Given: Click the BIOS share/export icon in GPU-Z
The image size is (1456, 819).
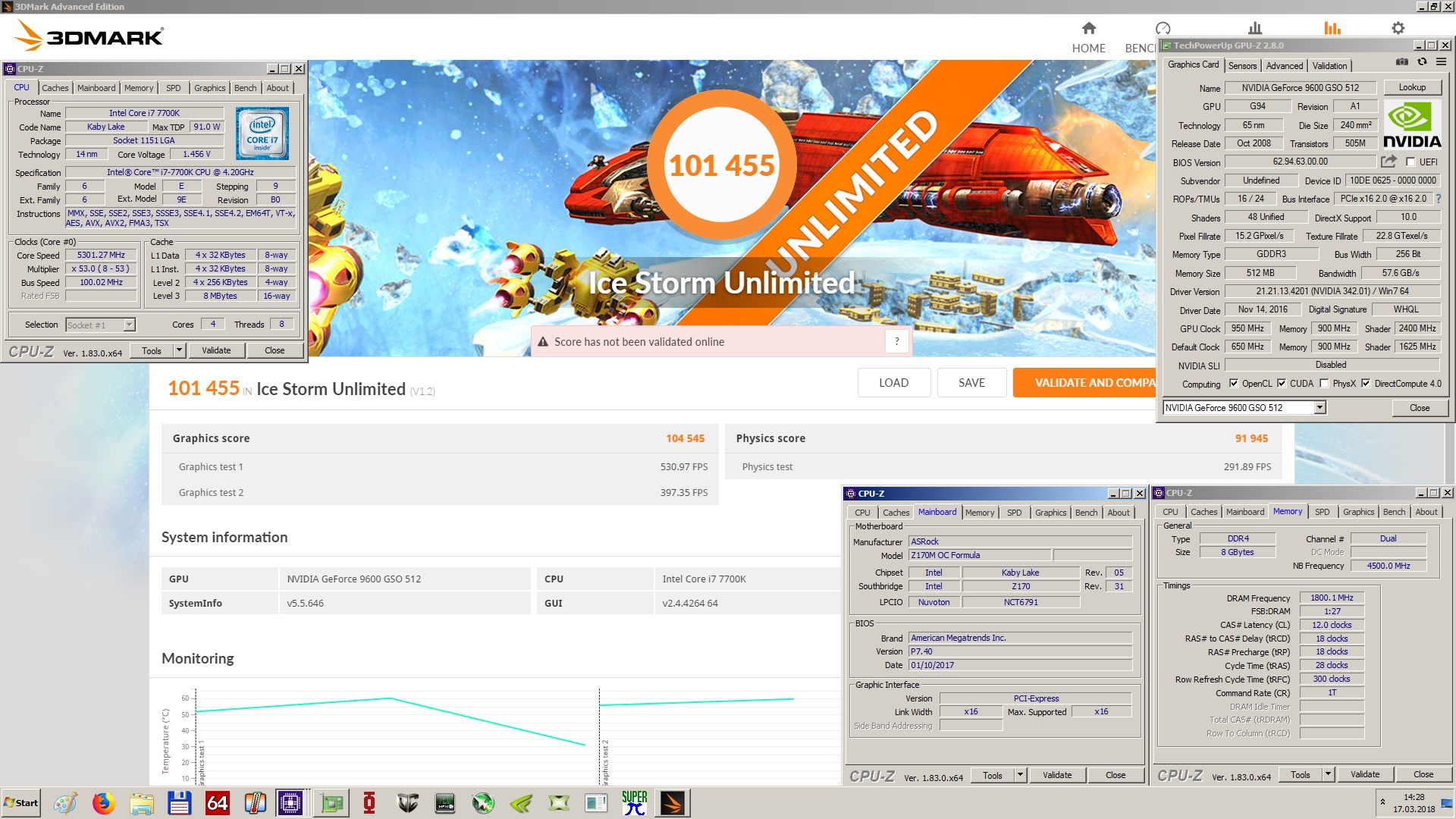Looking at the screenshot, I should (1389, 162).
